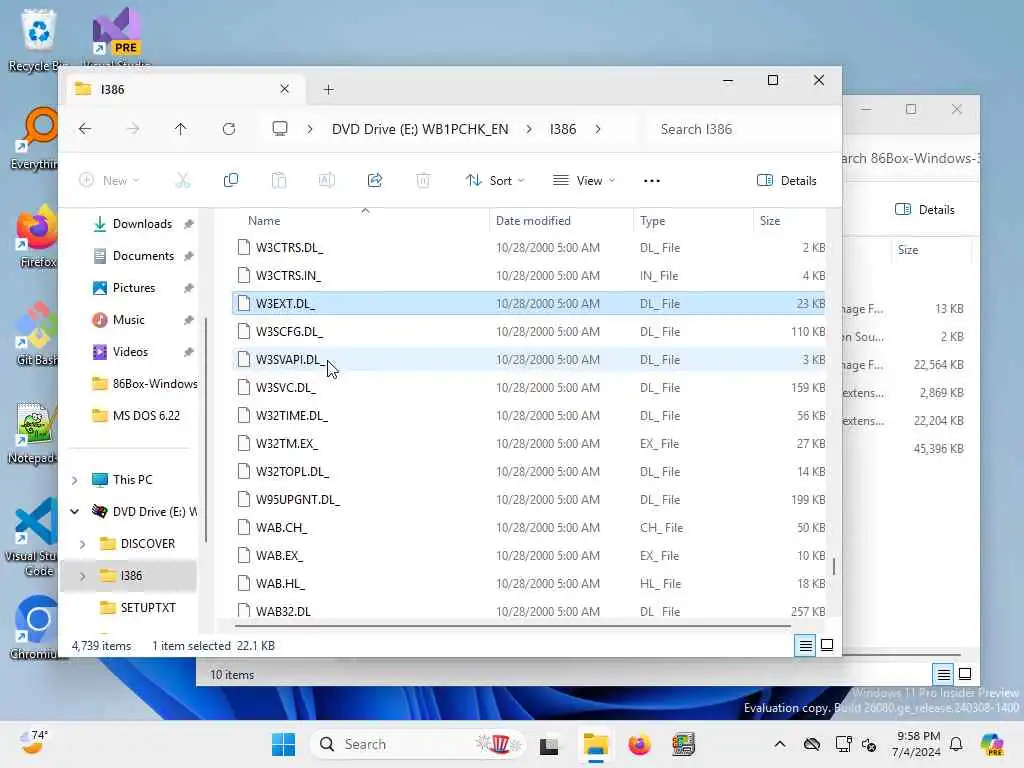The height and width of the screenshot is (768, 1024).
Task: Select the W3CTRS.DL_ file
Action: [529, 248]
